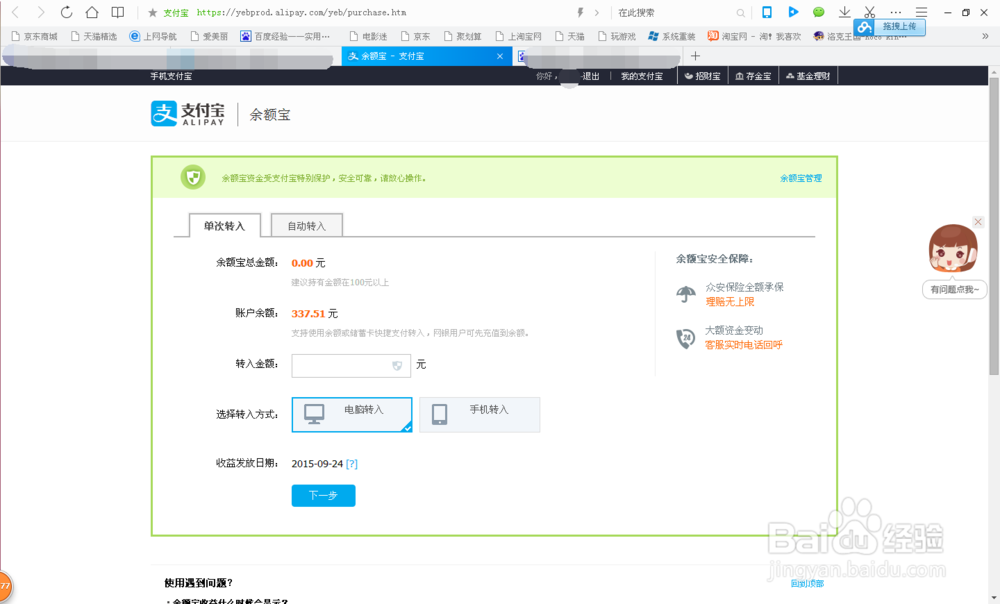Screen dimensions: 1000x604
Task: Open 基金理财 in the top bar
Action: [807, 76]
